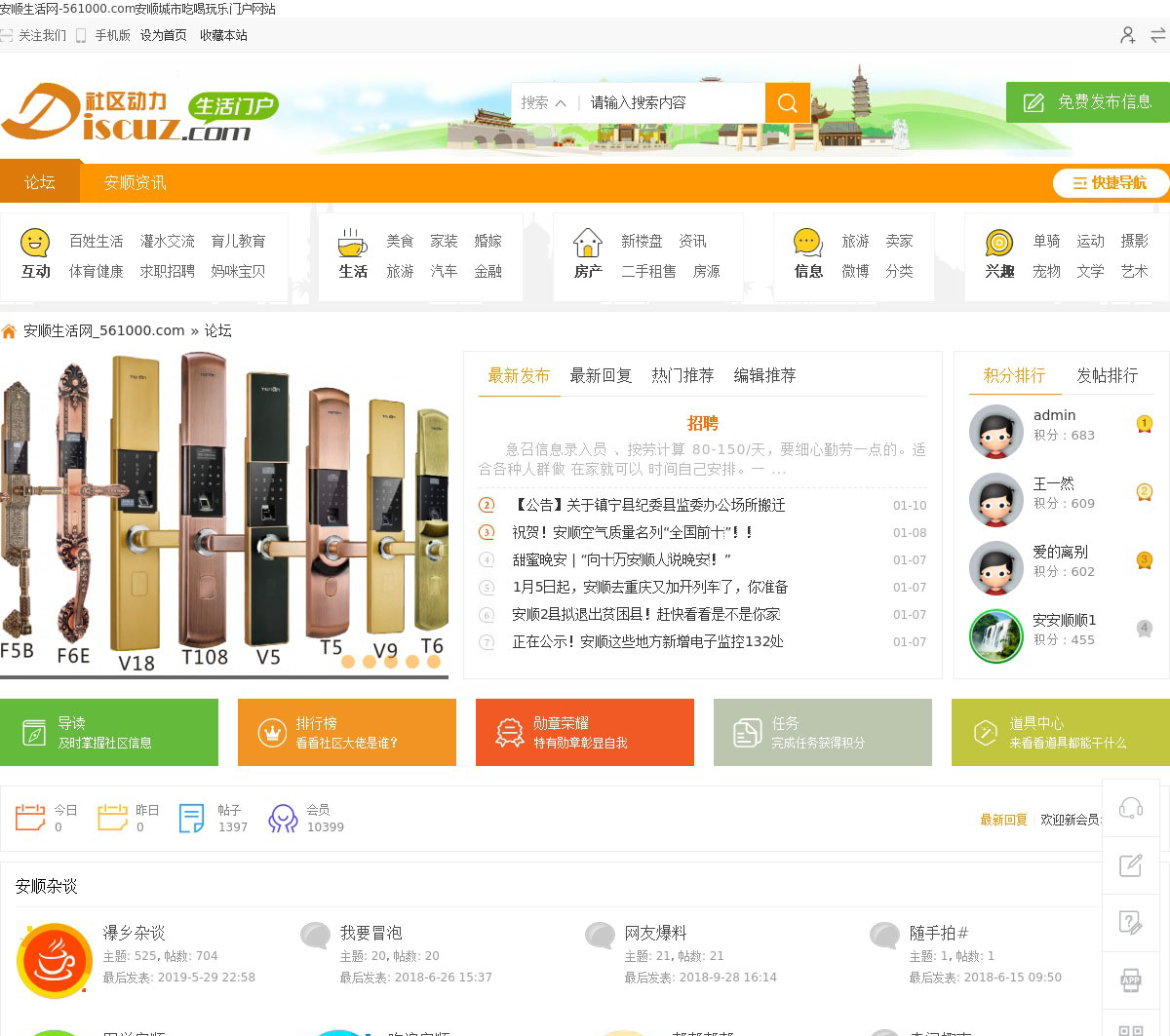The height and width of the screenshot is (1036, 1170).
Task: Click the 兴趣 target icon
Action: [999, 242]
